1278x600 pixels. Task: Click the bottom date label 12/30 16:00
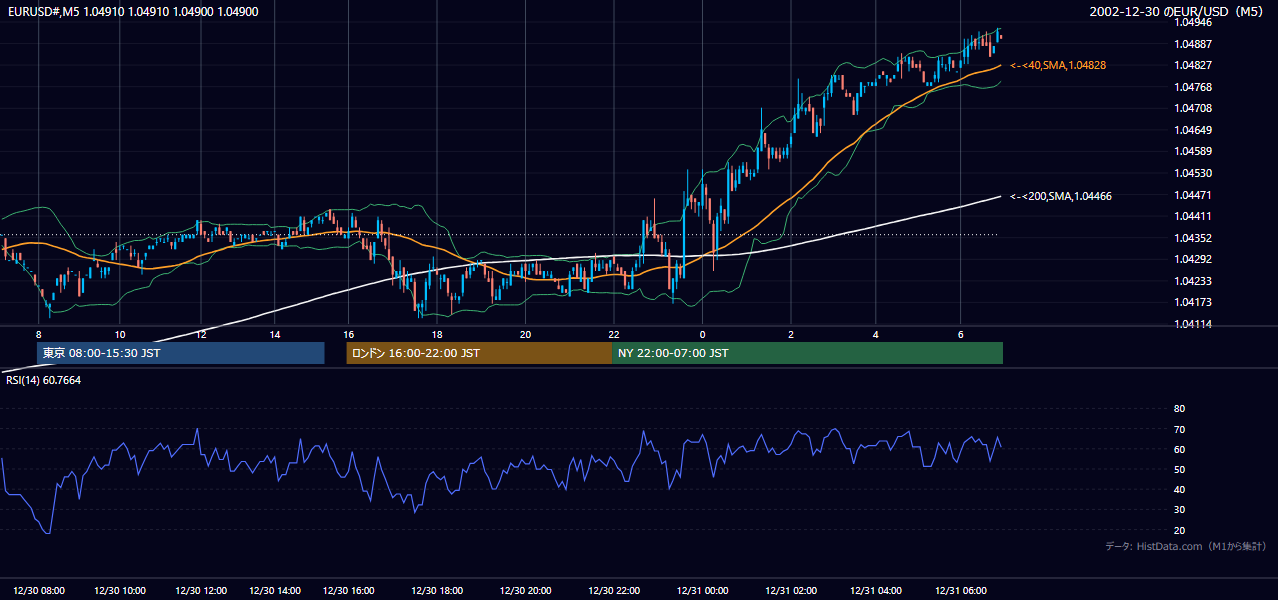[x=349, y=591]
